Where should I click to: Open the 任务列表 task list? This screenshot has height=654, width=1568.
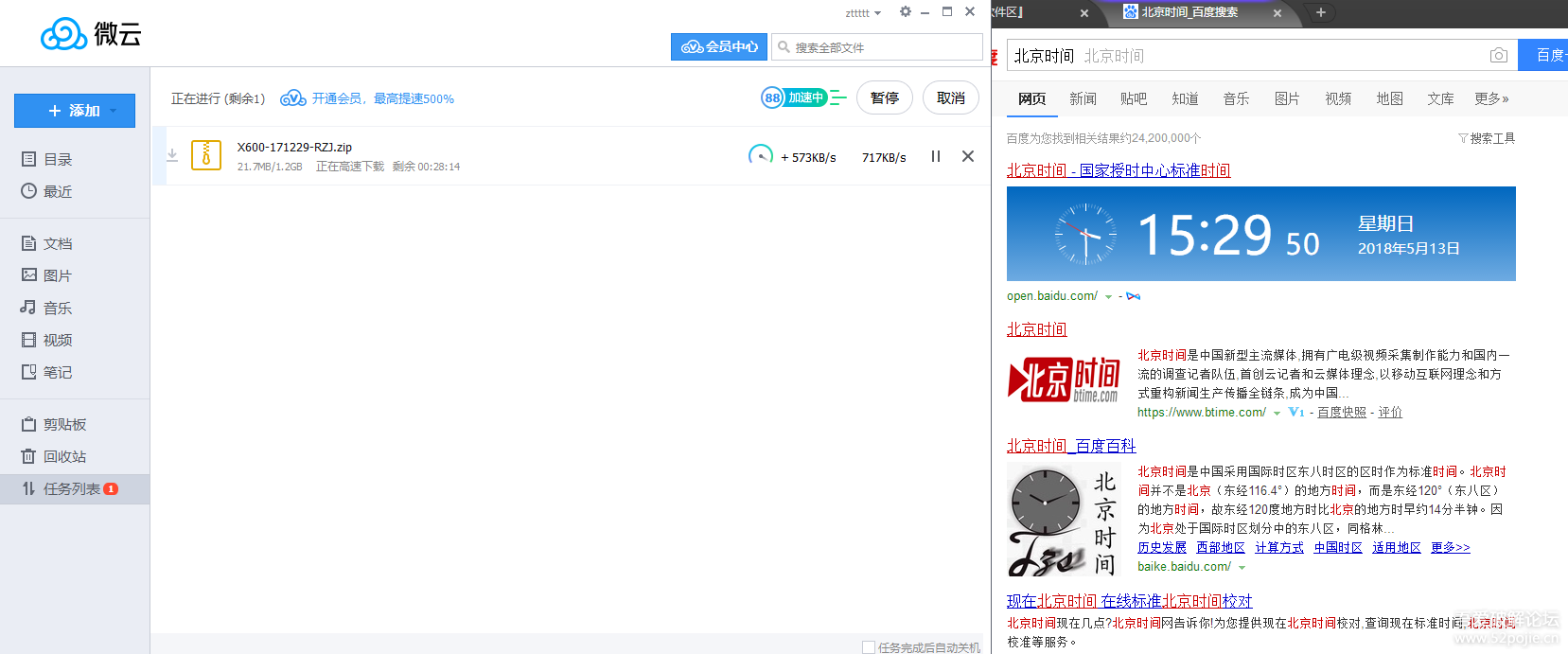tap(75, 488)
